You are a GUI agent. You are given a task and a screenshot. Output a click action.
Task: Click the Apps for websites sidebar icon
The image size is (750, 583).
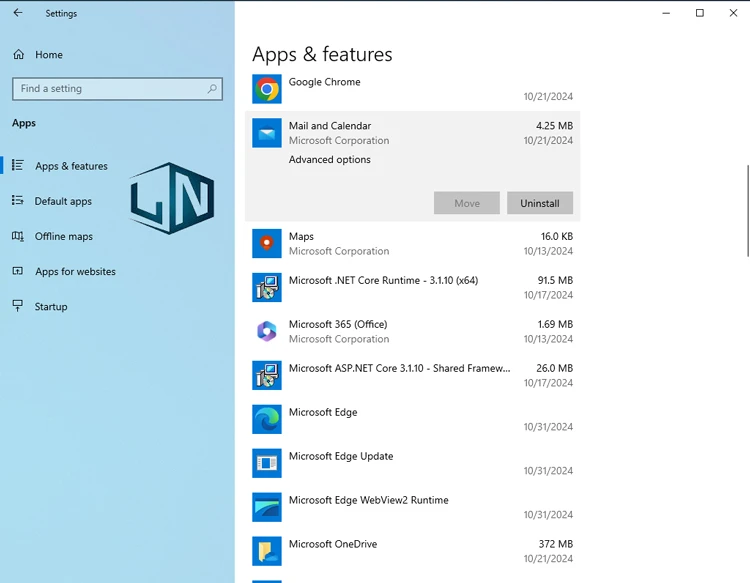tap(18, 271)
